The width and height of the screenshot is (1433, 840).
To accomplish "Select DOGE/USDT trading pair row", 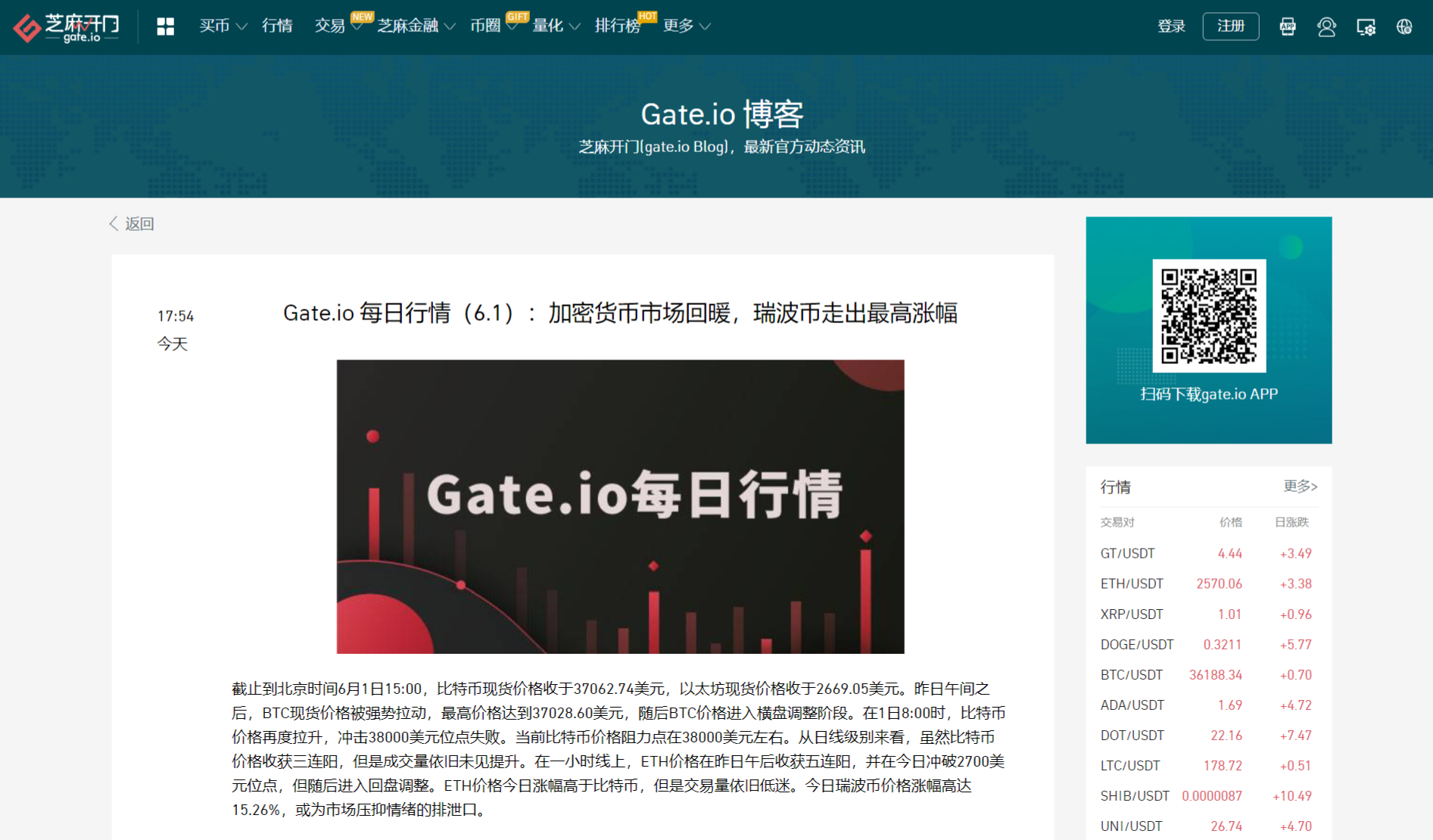I will coord(1208,644).
